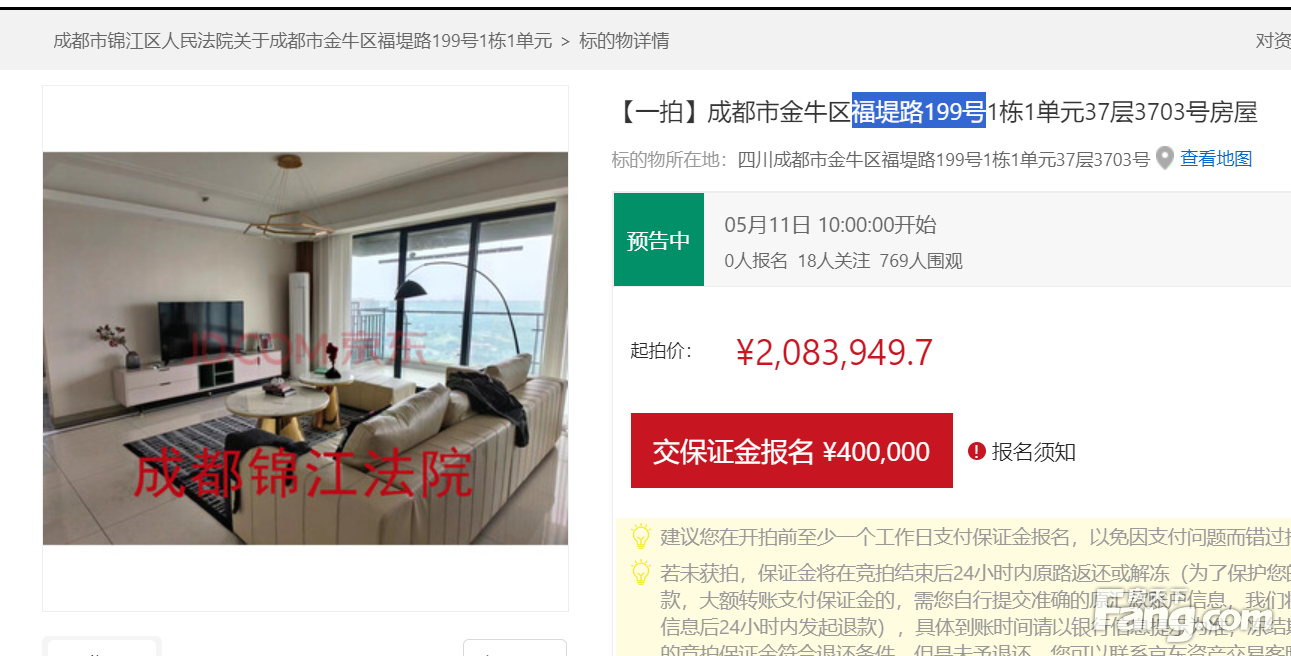Image resolution: width=1291 pixels, height=656 pixels.
Task: Select the first thumbnail below the photo
Action: [x=102, y=647]
